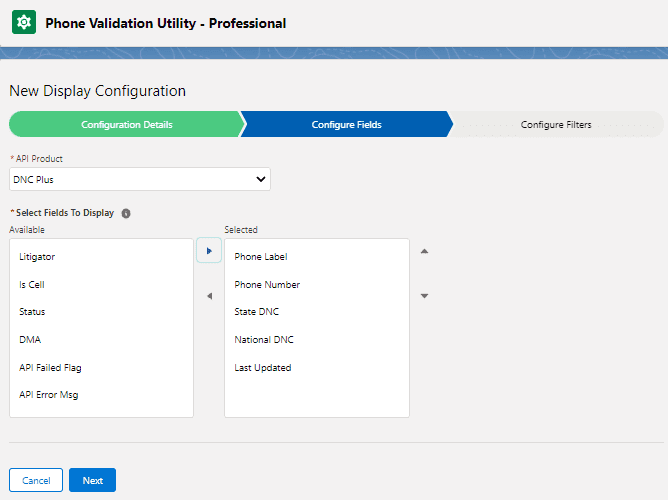Move selected field up with up arrow

(424, 251)
